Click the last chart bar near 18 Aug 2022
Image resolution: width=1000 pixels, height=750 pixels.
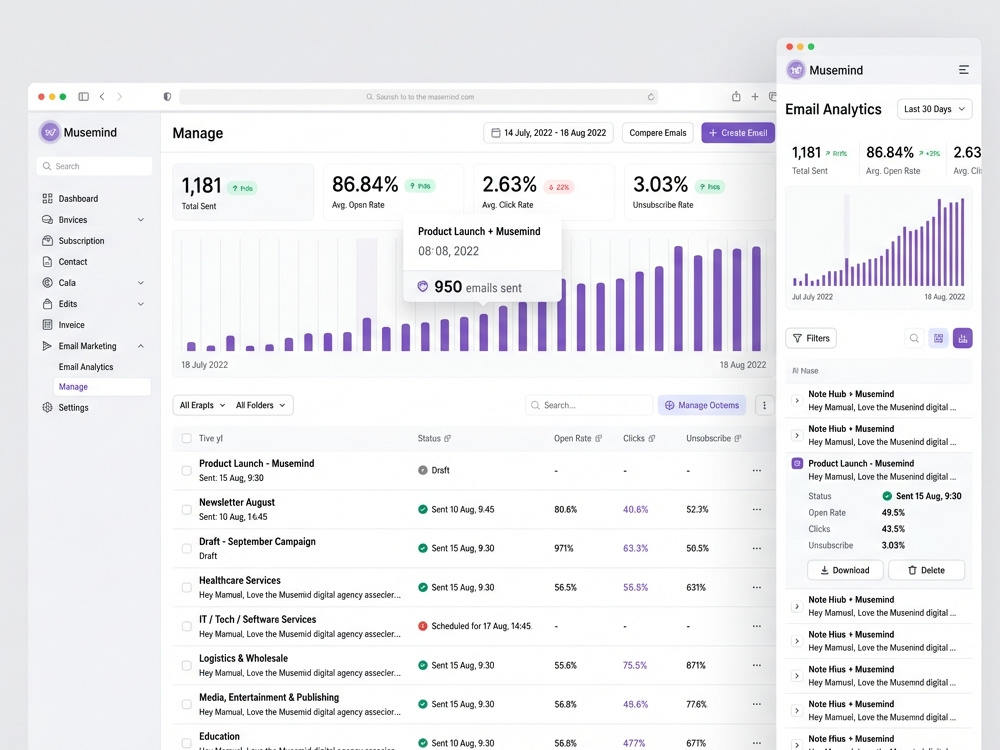point(756,298)
